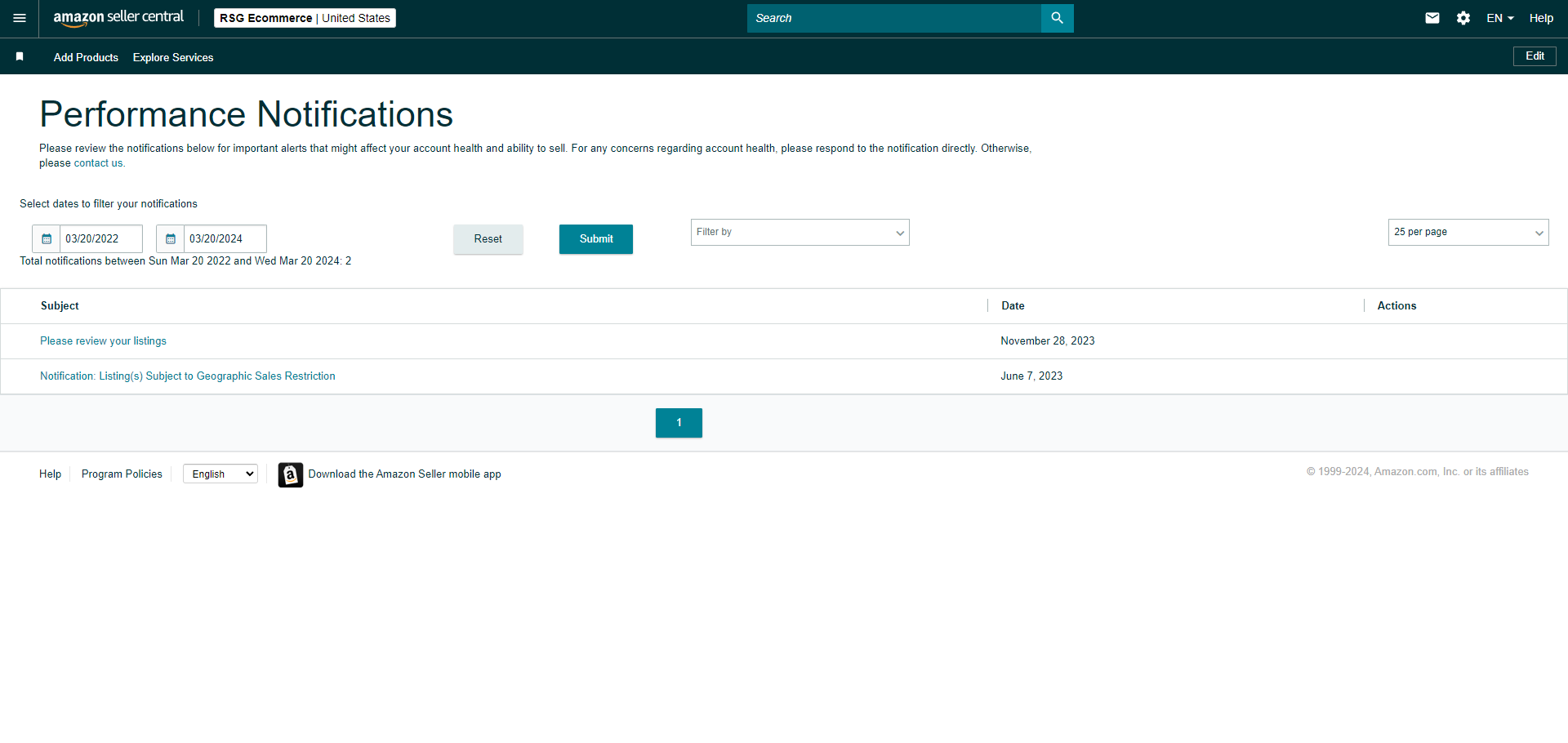
Task: Click the end date field 03/20/2024
Action: click(x=225, y=238)
